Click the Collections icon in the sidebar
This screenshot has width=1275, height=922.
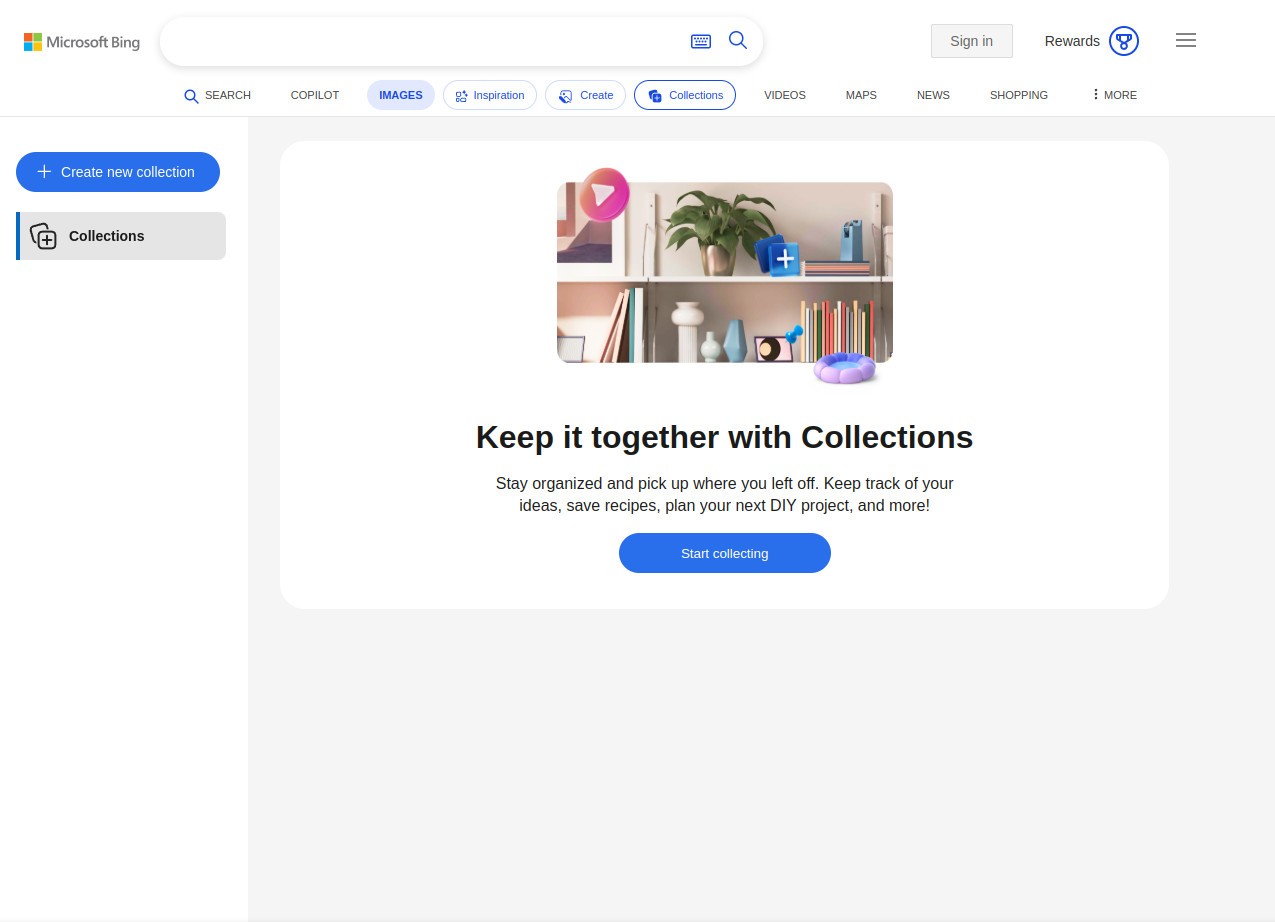point(43,236)
